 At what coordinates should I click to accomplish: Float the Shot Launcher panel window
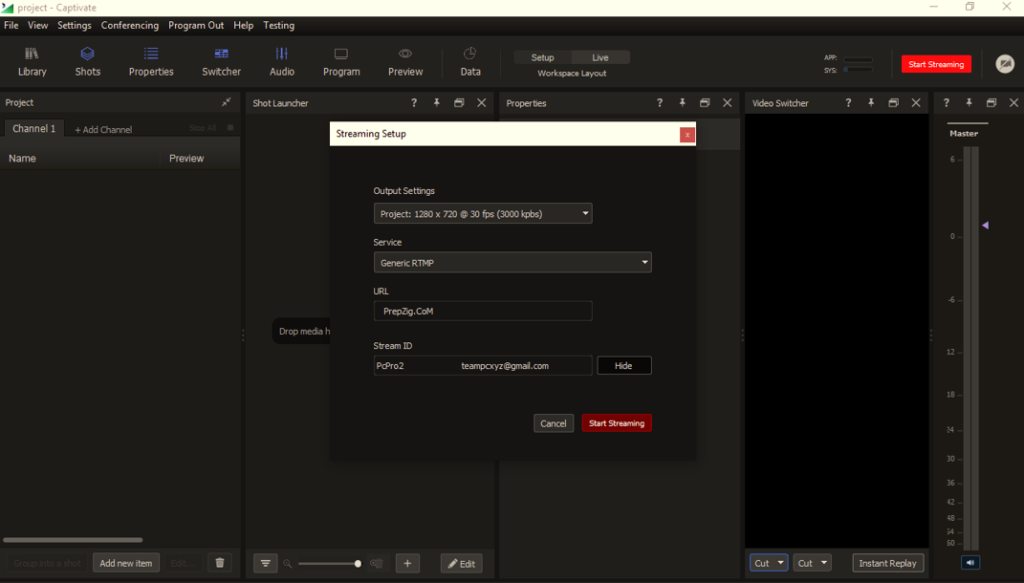pyautogui.click(x=459, y=103)
